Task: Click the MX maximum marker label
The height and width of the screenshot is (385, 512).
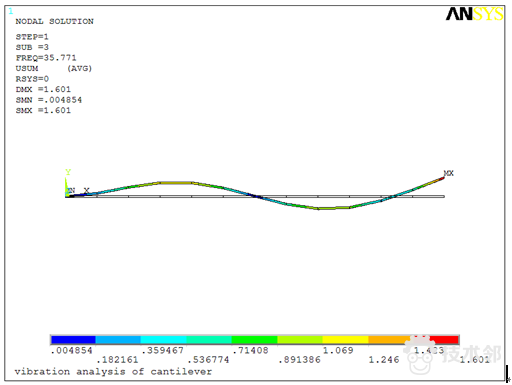Action: [x=449, y=173]
